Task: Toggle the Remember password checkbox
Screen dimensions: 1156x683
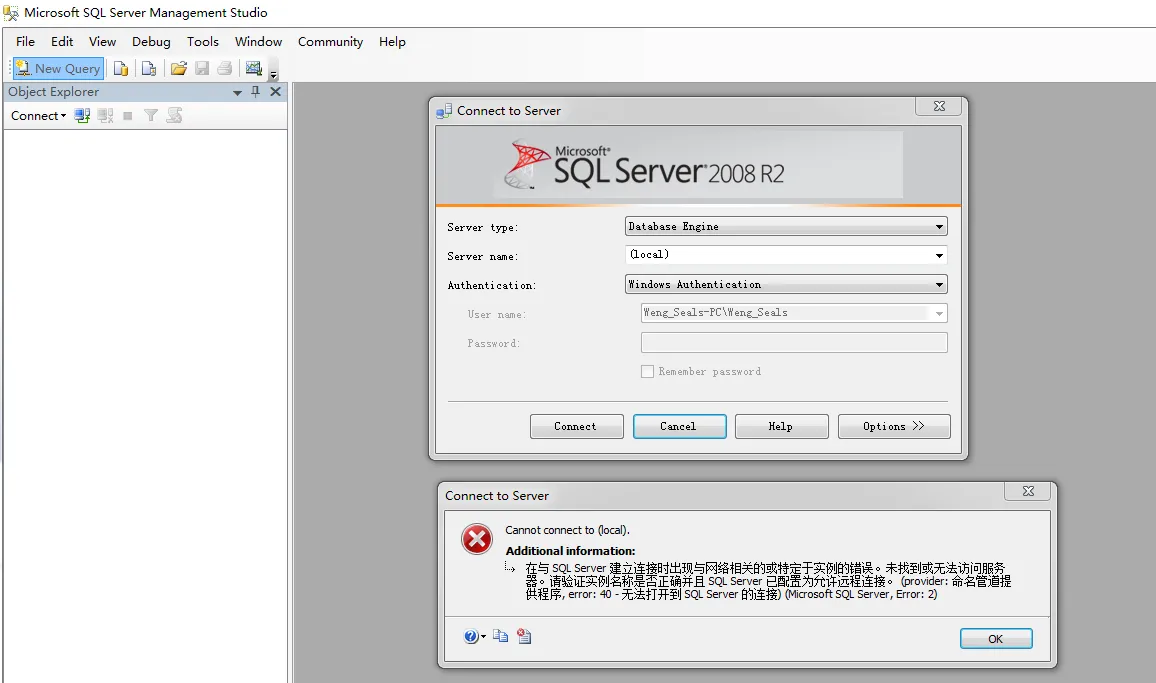Action: point(647,372)
